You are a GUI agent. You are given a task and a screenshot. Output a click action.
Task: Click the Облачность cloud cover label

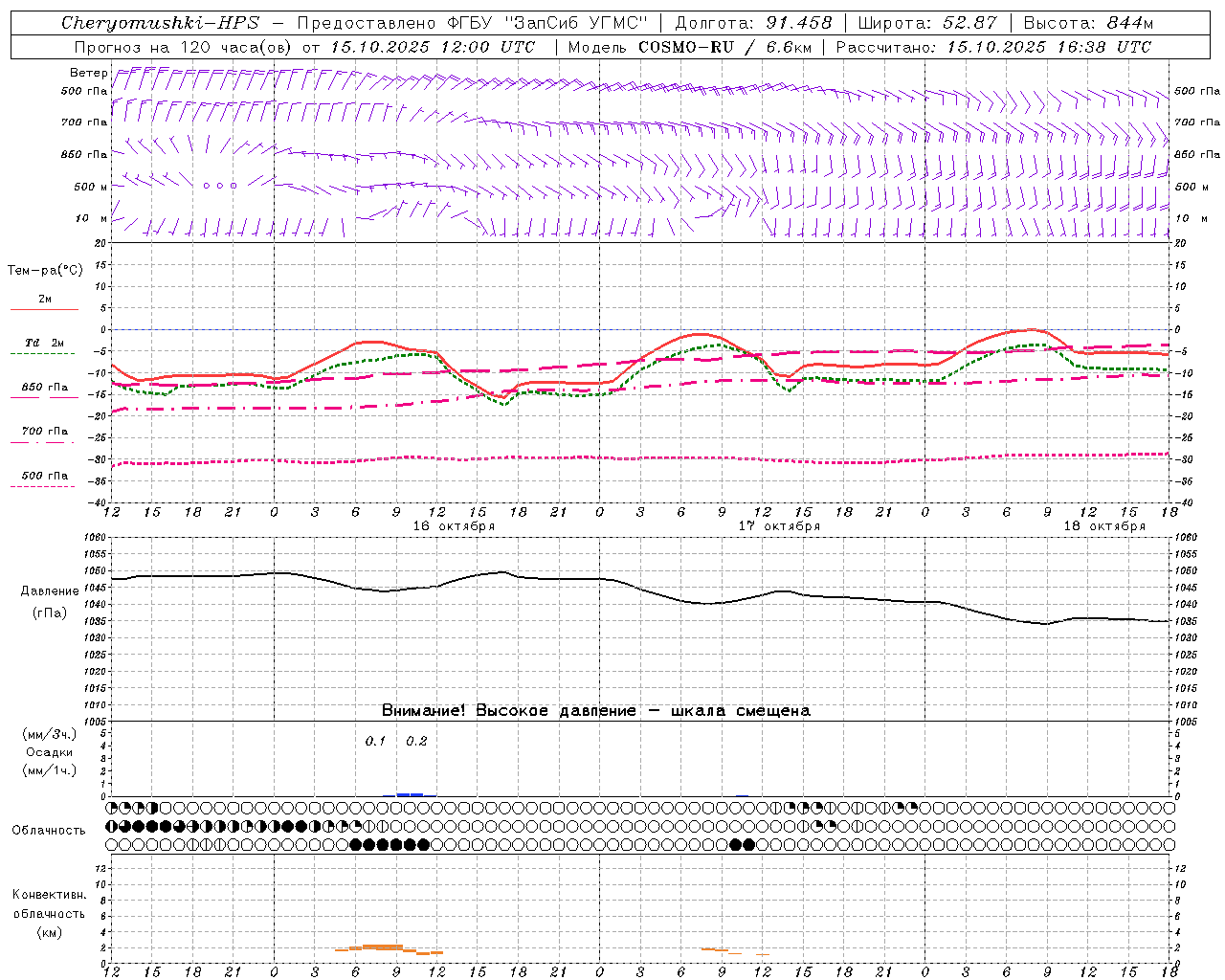coord(49,830)
